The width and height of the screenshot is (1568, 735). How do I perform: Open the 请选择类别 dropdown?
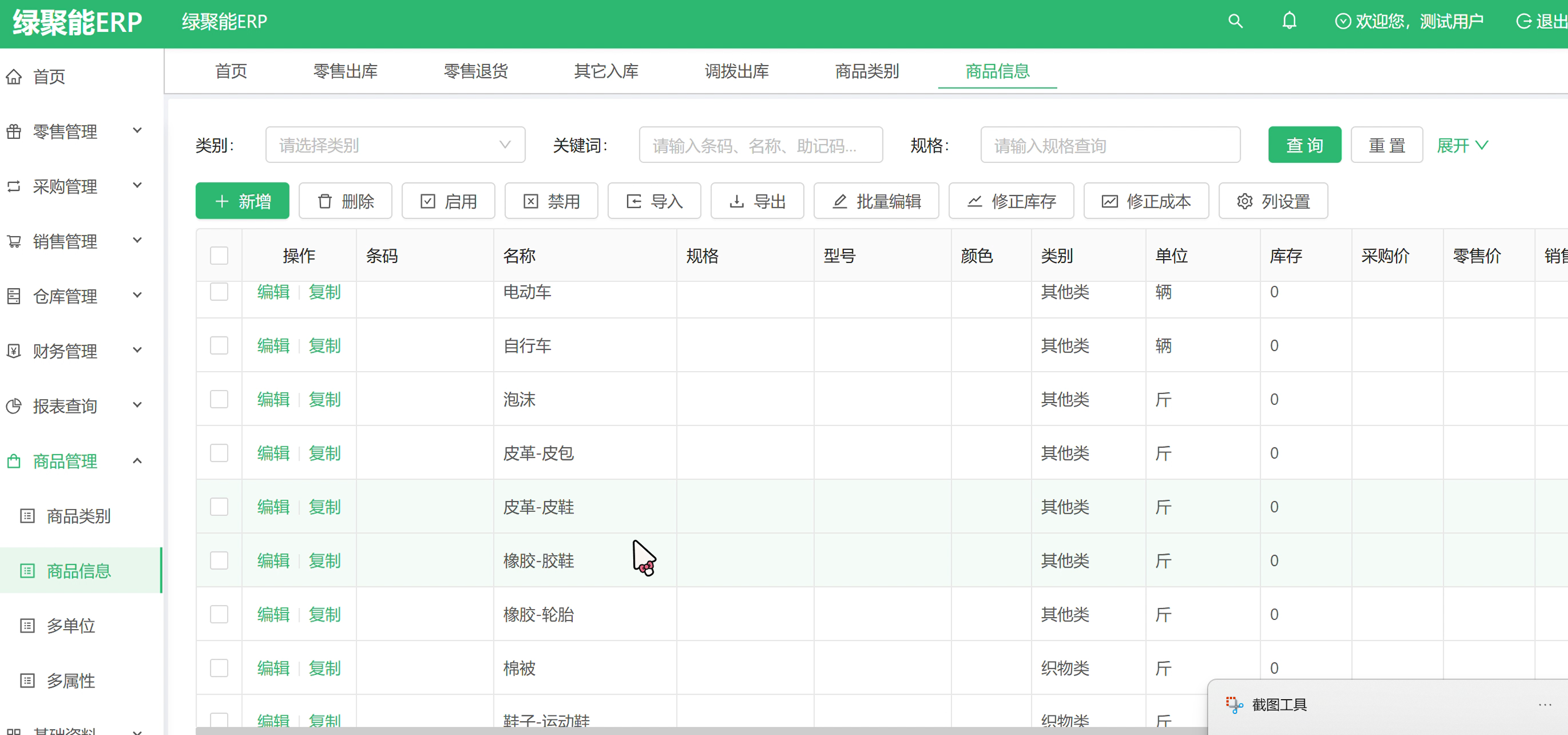tap(395, 145)
